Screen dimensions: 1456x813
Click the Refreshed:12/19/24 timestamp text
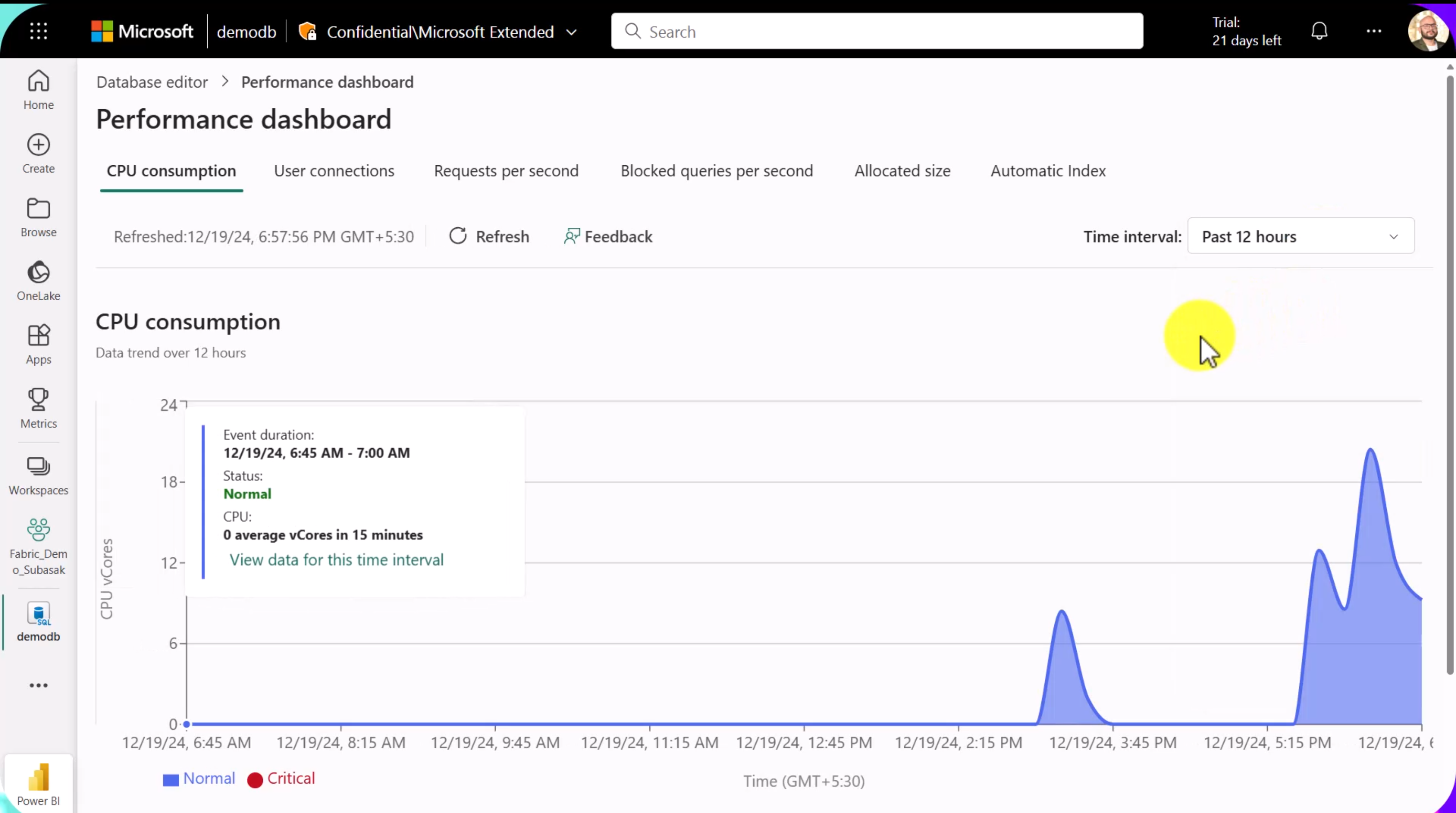click(264, 236)
